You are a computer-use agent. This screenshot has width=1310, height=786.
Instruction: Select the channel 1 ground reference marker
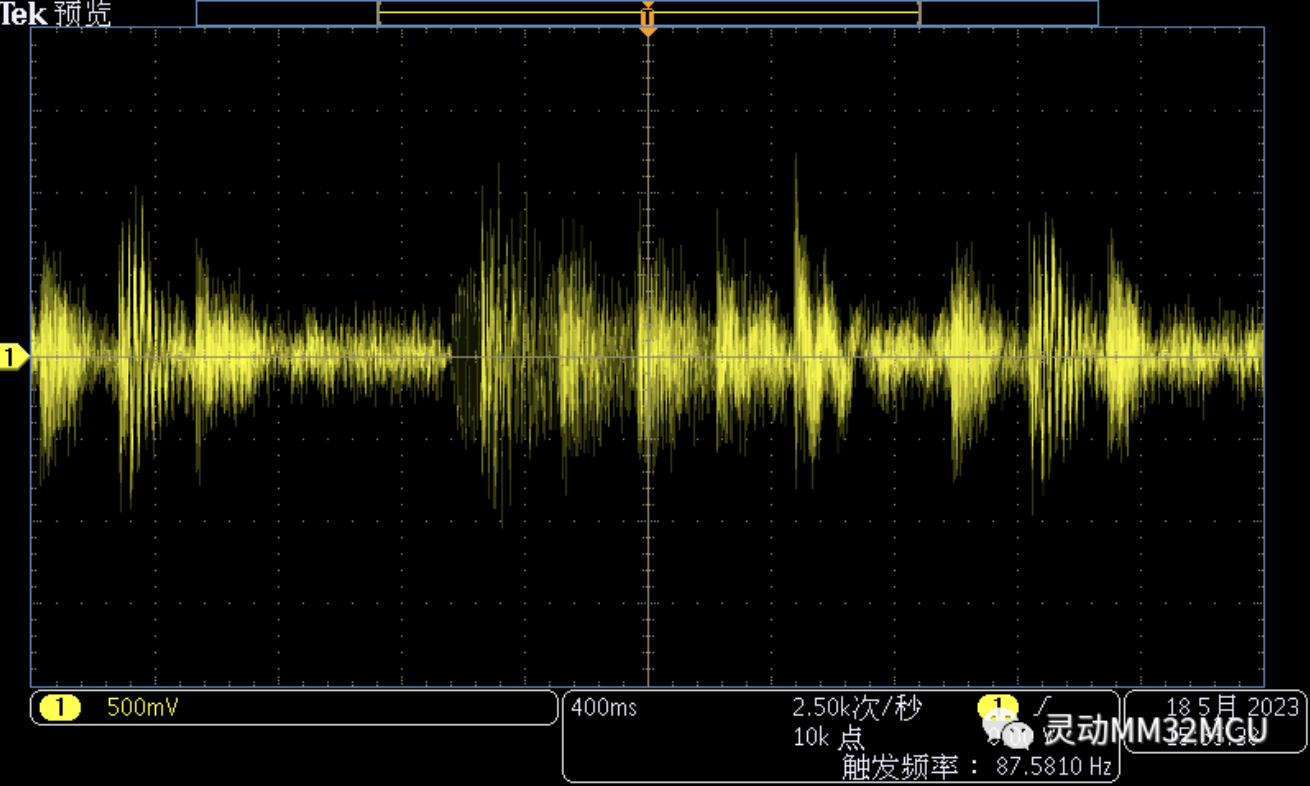pos(15,356)
